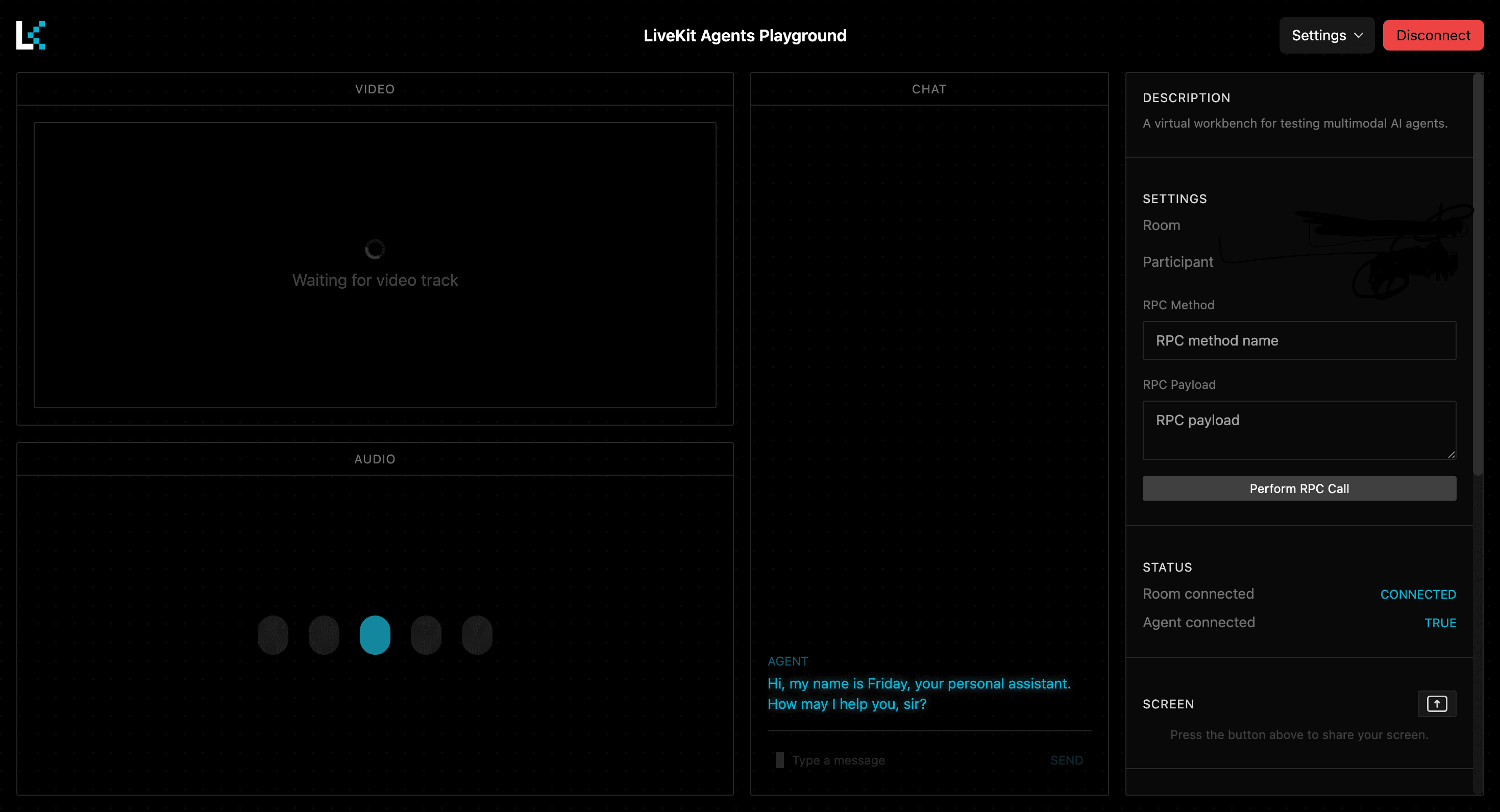
Task: Click the AGENT sender label in chat
Action: [x=788, y=661]
